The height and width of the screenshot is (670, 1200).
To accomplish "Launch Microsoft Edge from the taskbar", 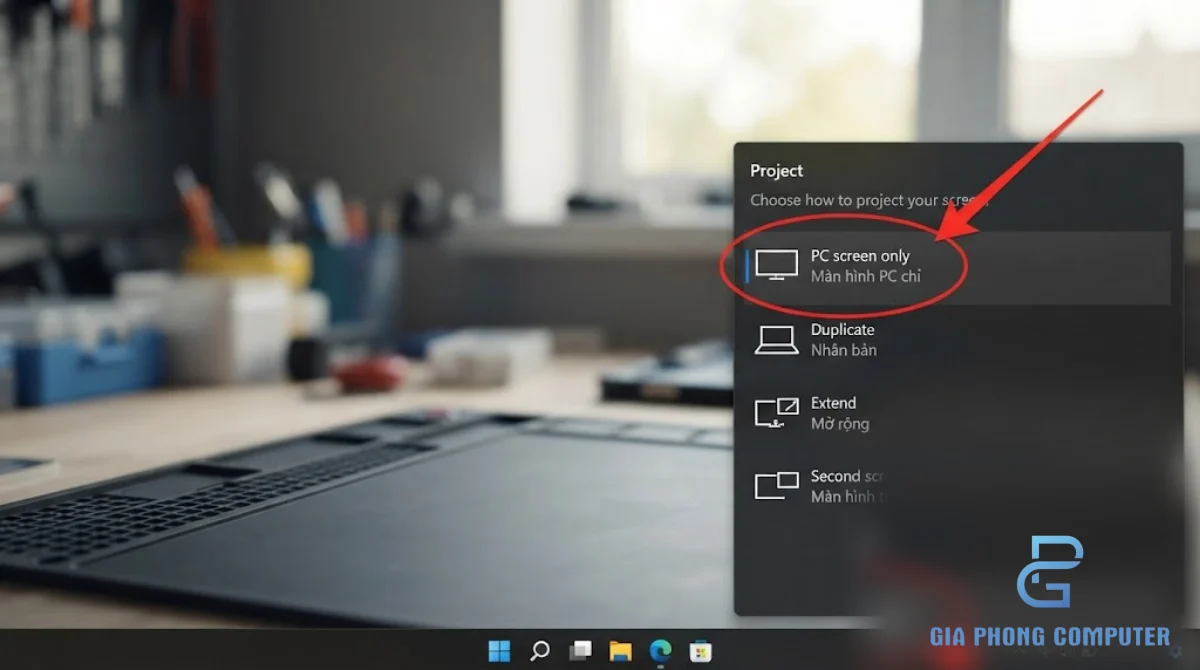I will click(x=661, y=651).
